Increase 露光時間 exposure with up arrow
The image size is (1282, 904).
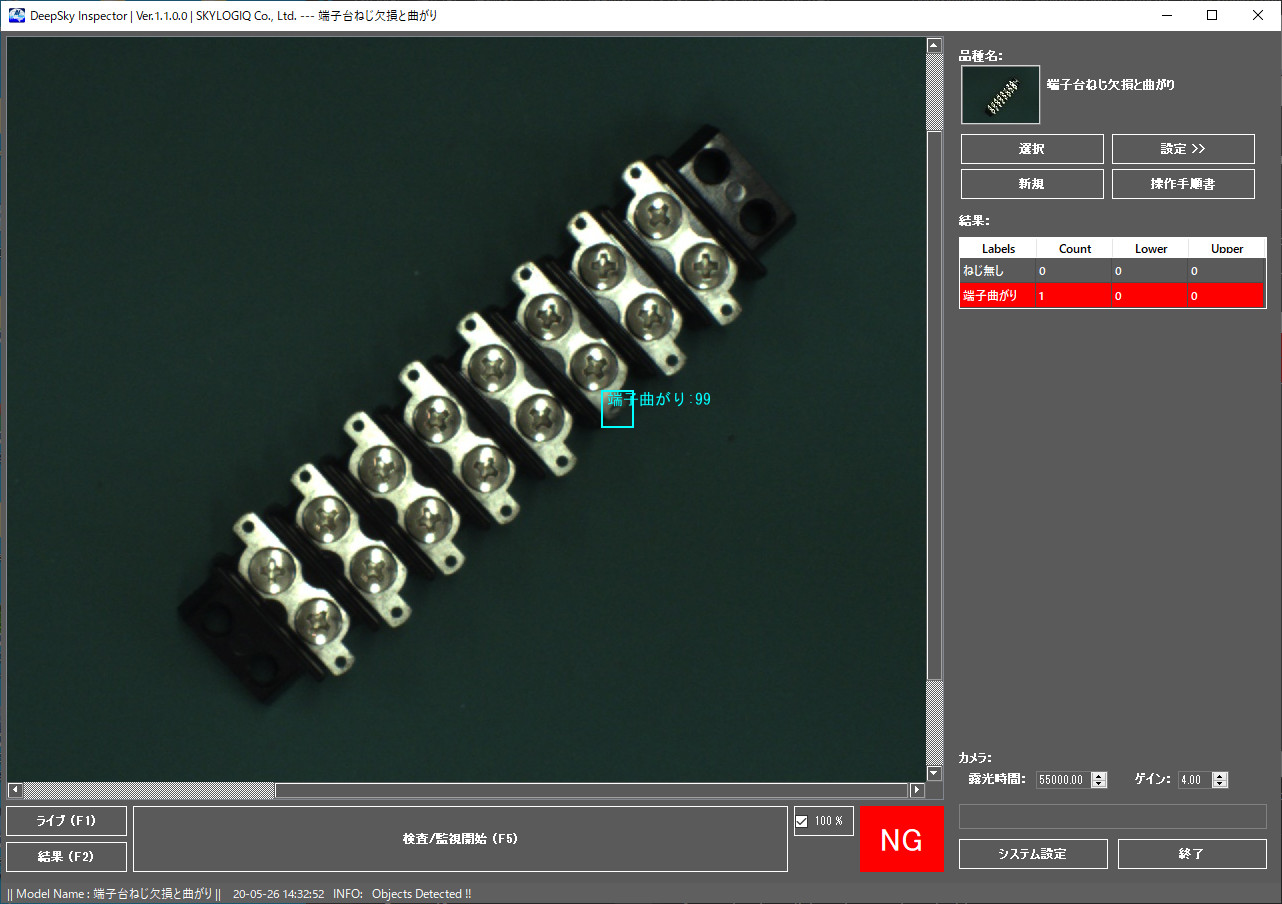[1099, 776]
